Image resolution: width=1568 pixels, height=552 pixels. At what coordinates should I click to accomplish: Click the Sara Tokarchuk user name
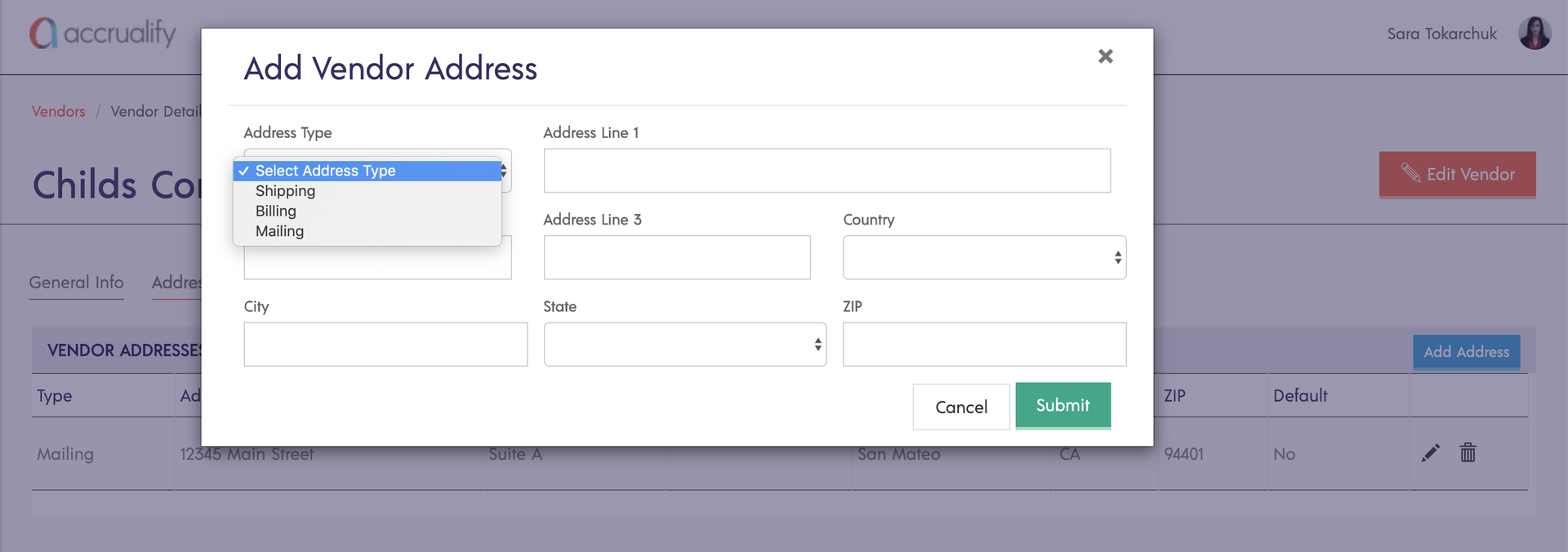click(1441, 34)
